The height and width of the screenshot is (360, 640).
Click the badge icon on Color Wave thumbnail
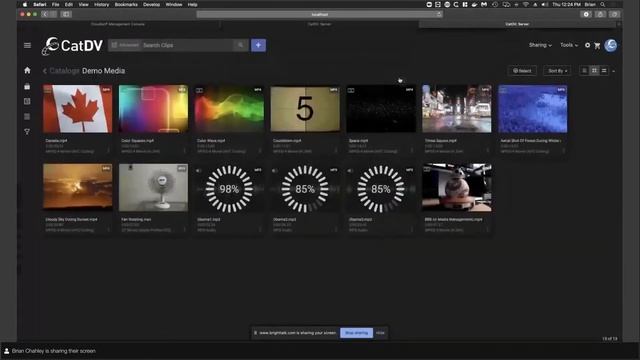199,90
